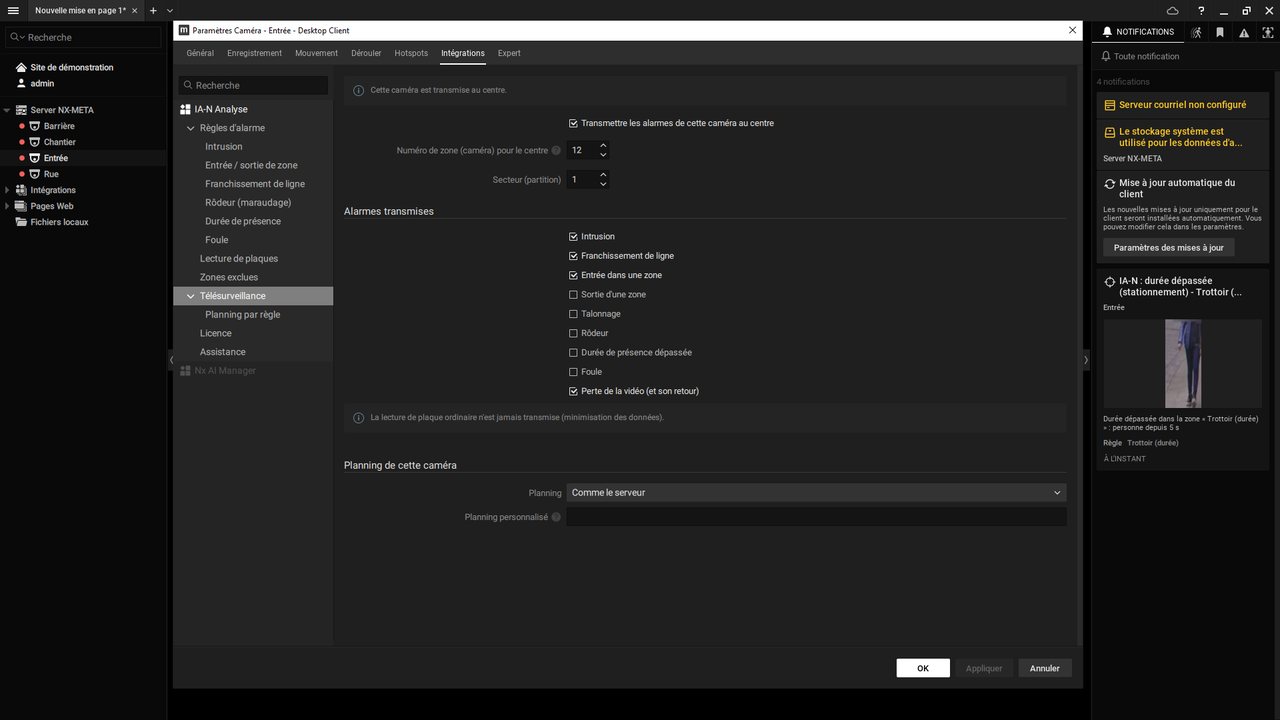Uncheck Transmettre les alarmes au centre

click(573, 123)
